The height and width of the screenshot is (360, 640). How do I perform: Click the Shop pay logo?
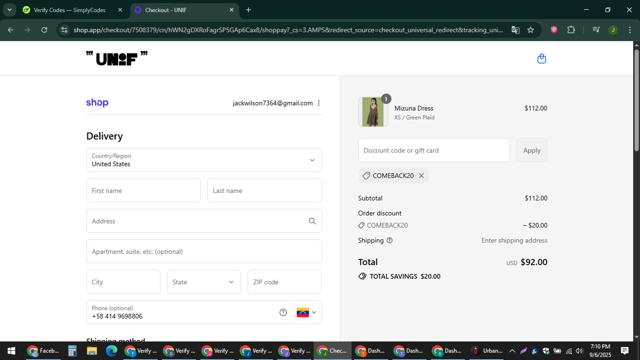97,102
